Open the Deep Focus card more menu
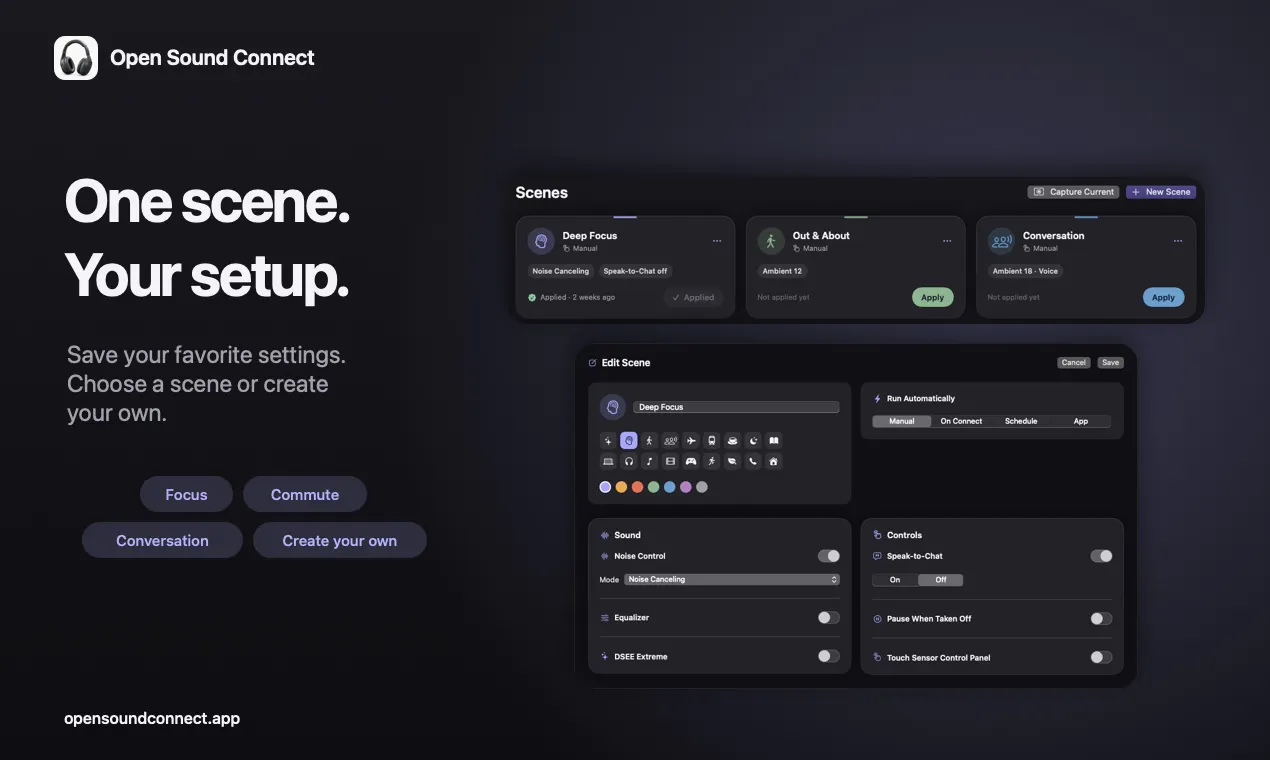 click(x=717, y=241)
